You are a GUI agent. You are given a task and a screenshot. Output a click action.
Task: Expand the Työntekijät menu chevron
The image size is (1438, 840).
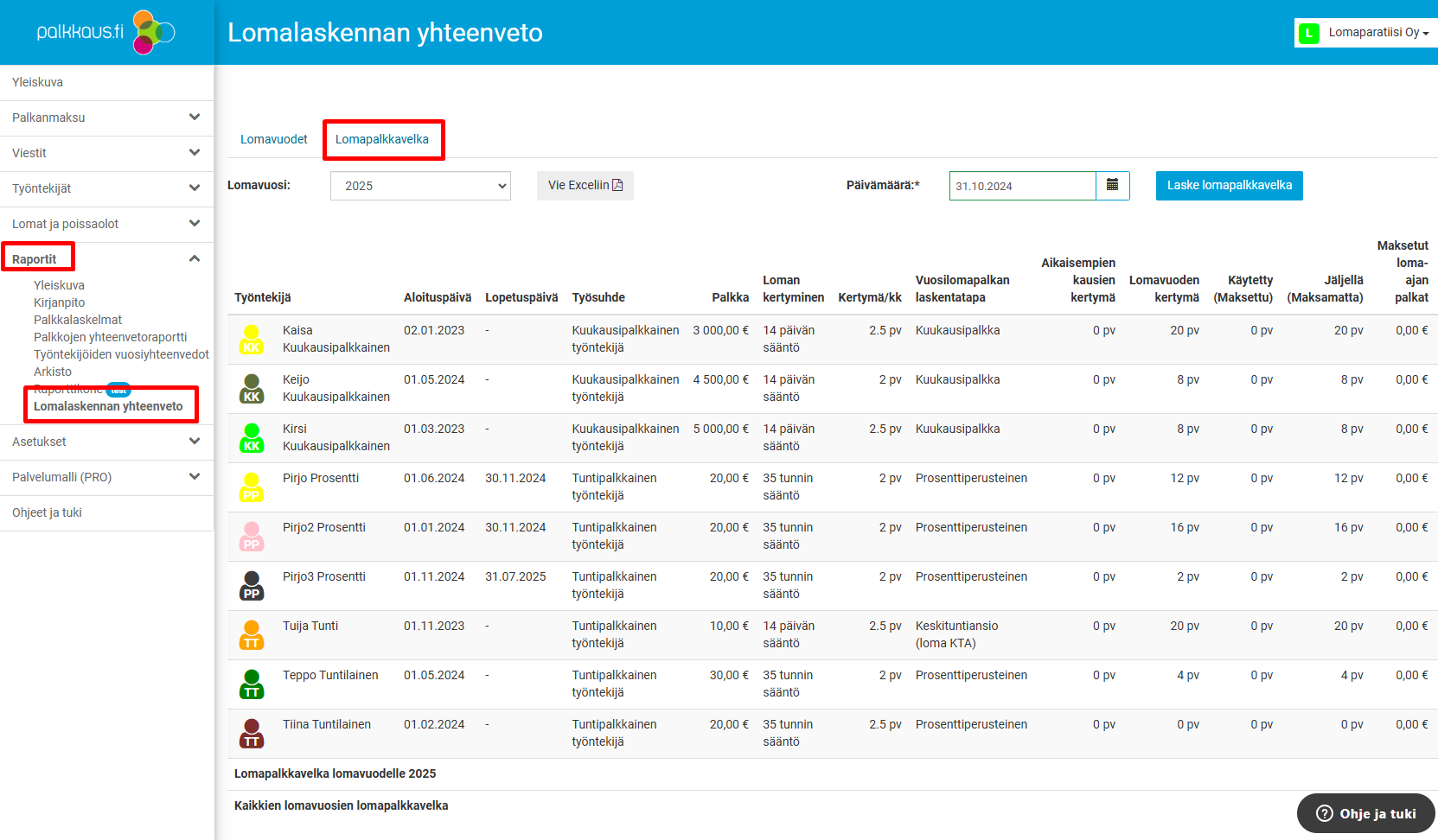pos(195,188)
